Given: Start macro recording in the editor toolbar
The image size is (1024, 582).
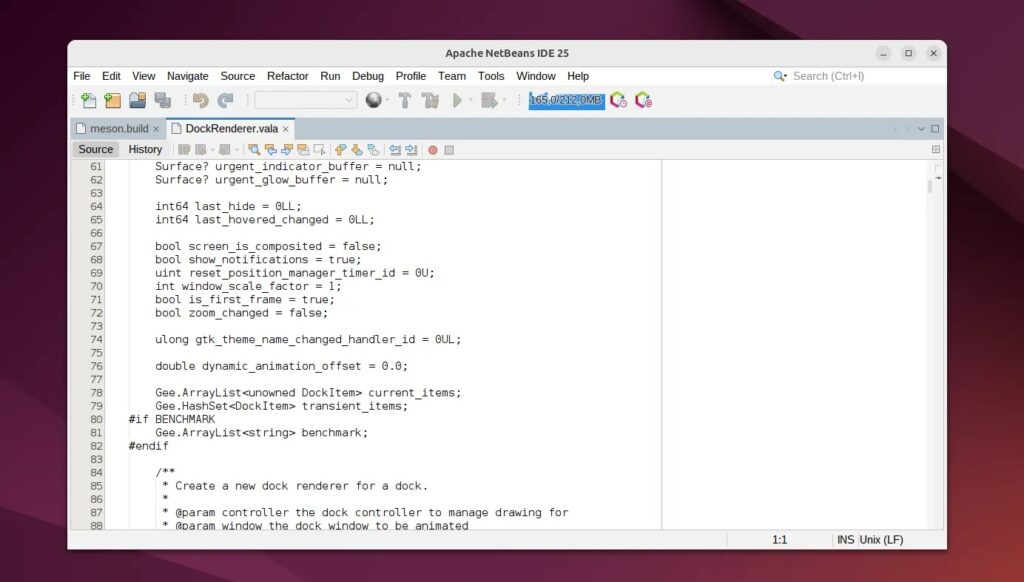Looking at the screenshot, I should [x=433, y=149].
